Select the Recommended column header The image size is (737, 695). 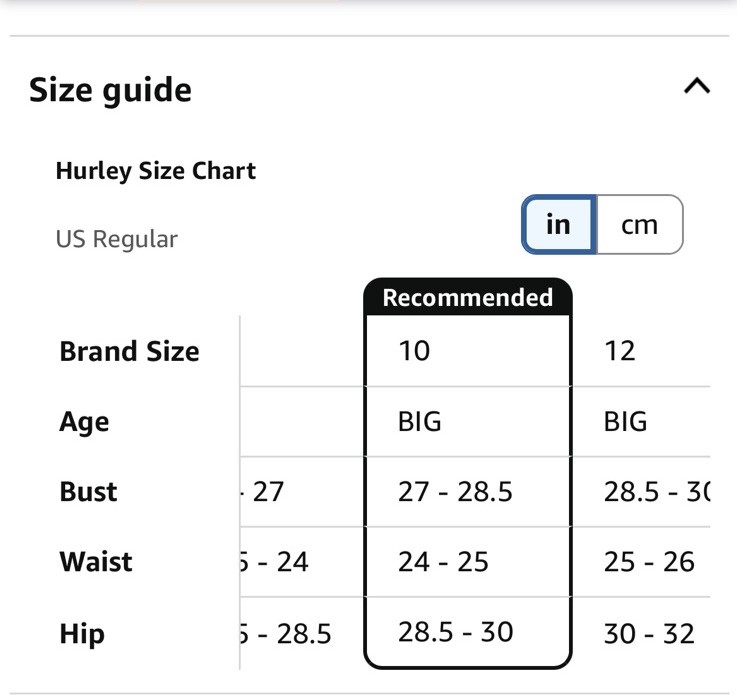point(468,297)
